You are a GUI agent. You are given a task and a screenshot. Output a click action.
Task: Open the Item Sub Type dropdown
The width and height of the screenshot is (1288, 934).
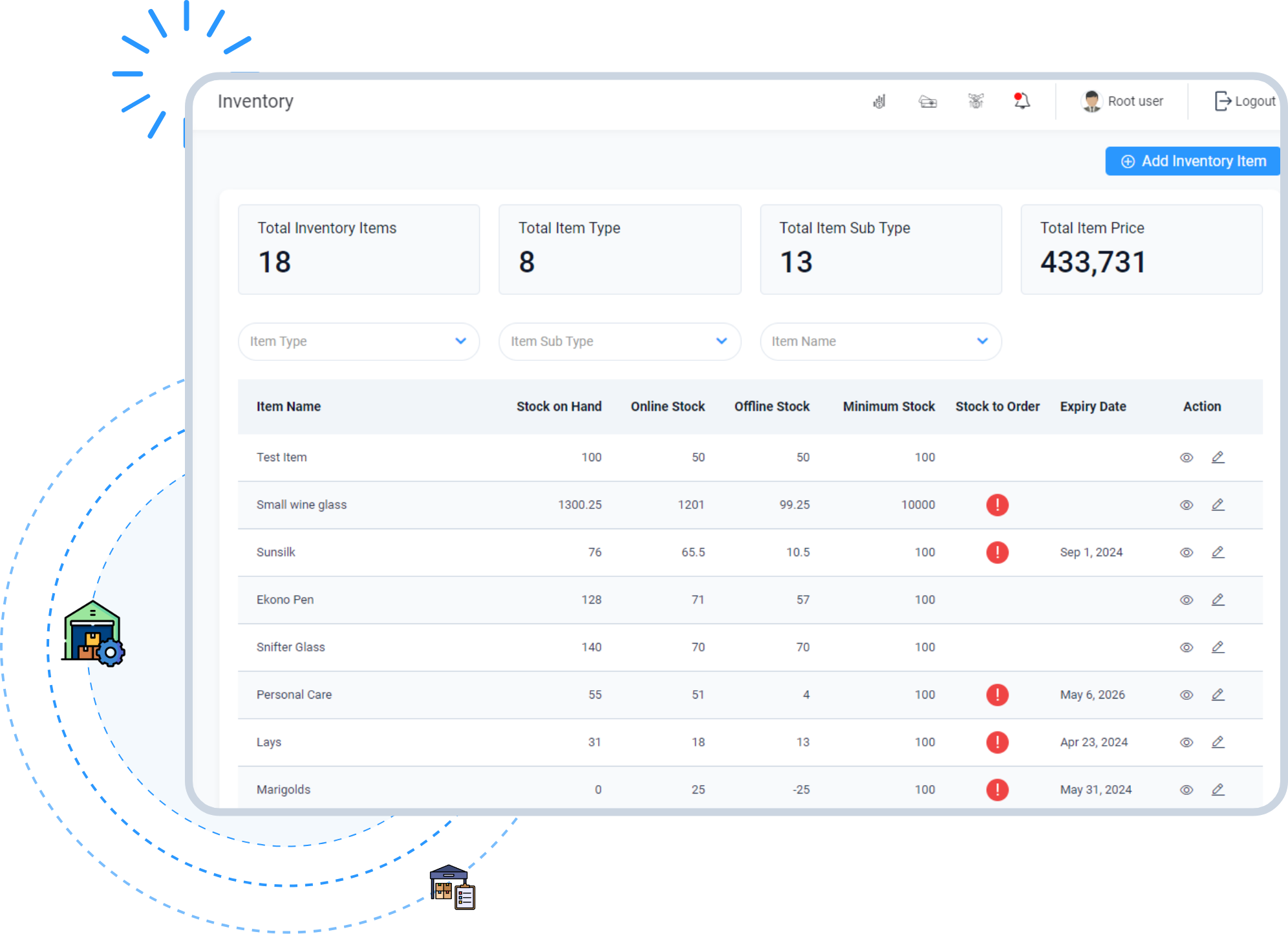point(620,342)
